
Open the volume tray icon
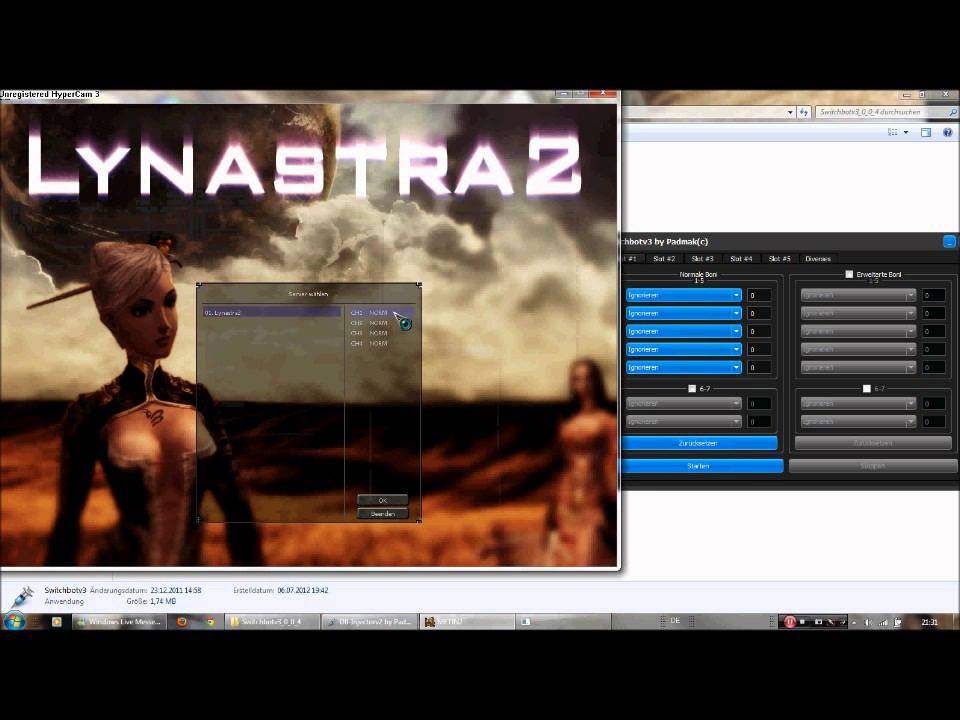click(x=868, y=622)
